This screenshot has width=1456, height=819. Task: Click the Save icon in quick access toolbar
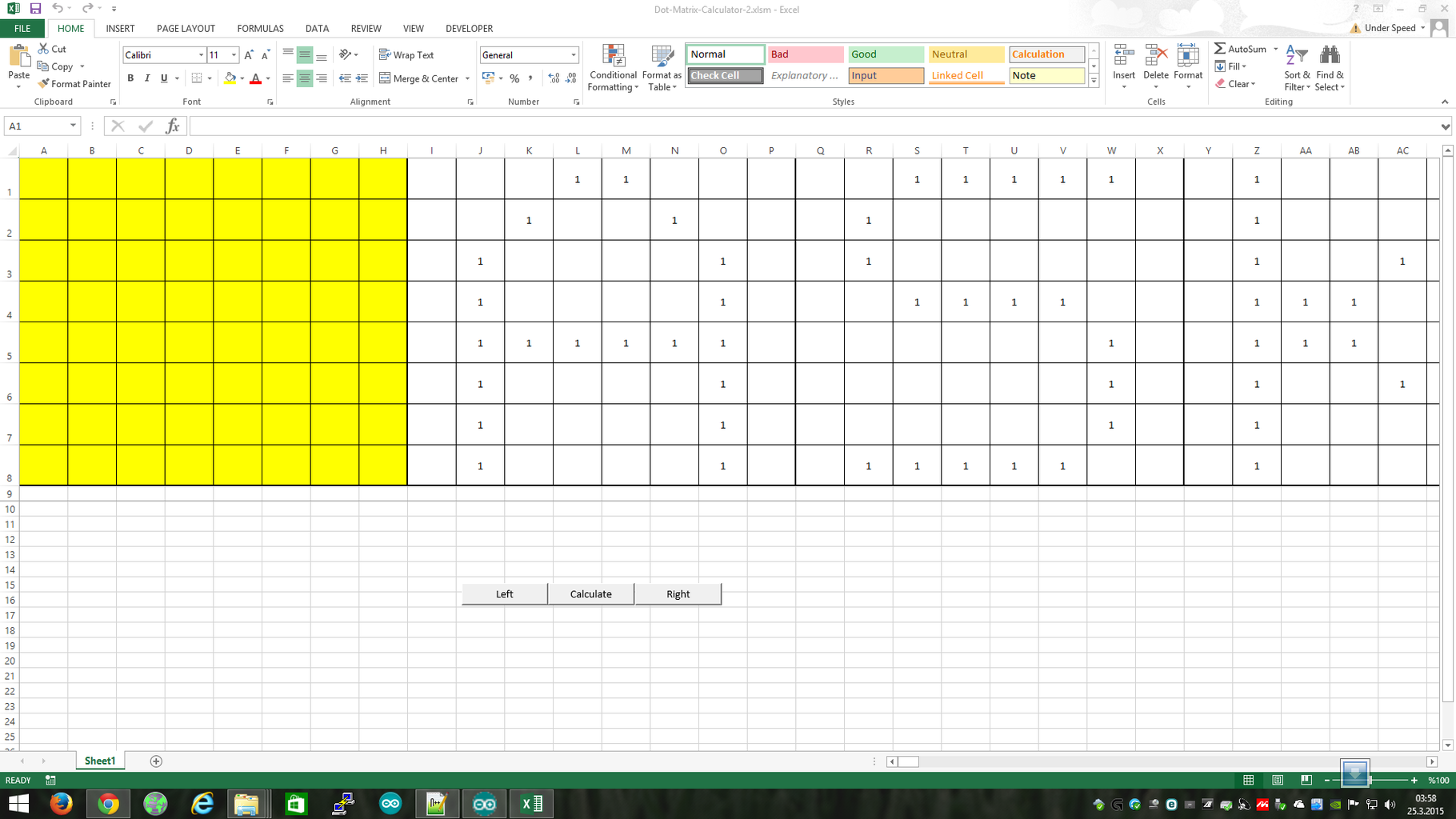coord(35,9)
